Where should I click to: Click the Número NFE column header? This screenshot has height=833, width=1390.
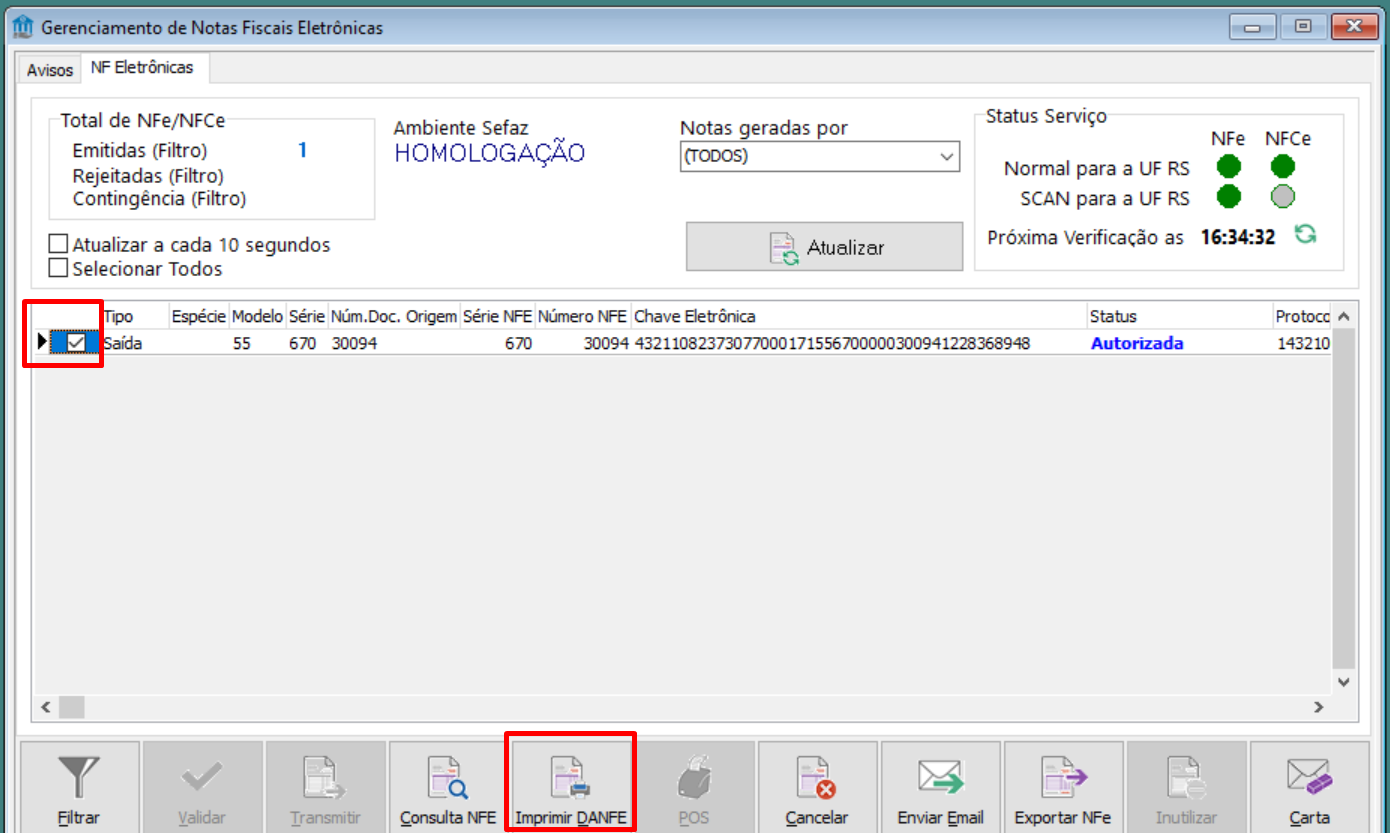pyautogui.click(x=582, y=316)
